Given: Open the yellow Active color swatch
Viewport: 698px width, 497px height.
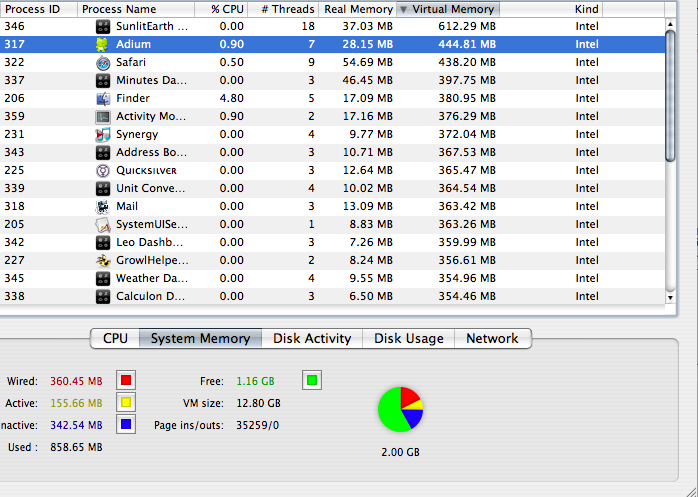Looking at the screenshot, I should click(126, 403).
